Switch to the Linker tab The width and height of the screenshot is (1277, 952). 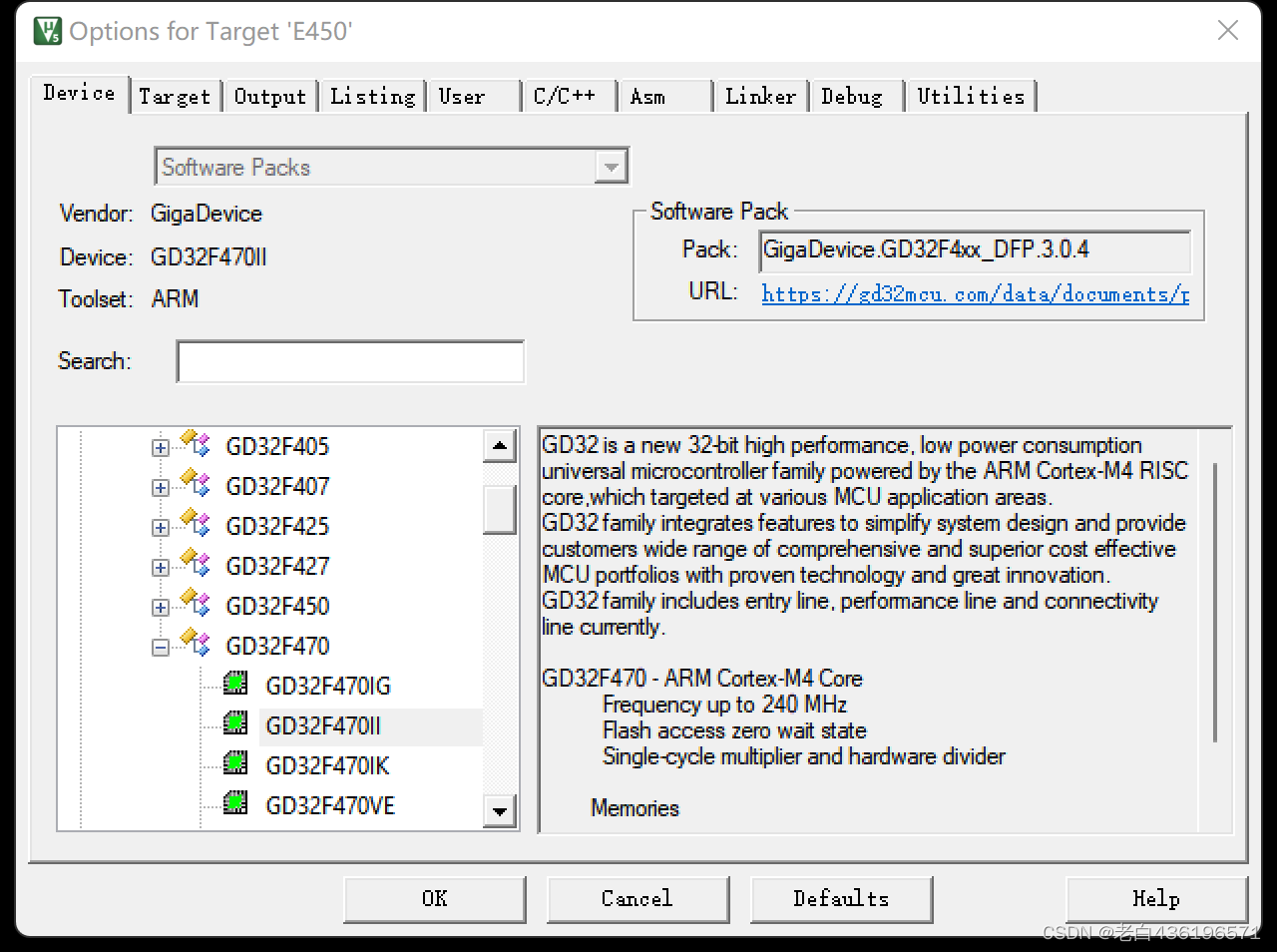(760, 97)
